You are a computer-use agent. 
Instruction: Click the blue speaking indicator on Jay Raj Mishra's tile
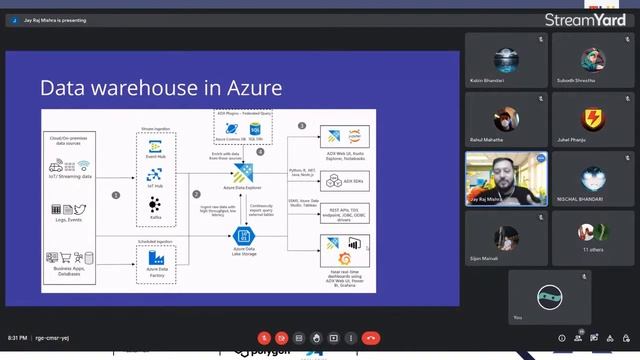click(541, 158)
